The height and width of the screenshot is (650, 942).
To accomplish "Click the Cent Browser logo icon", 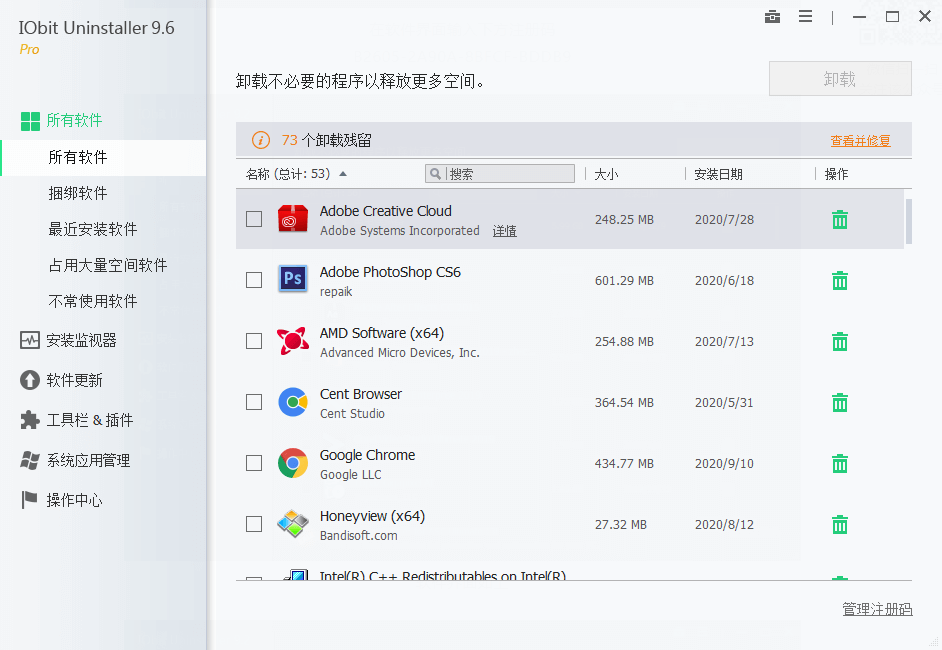I will coord(293,402).
